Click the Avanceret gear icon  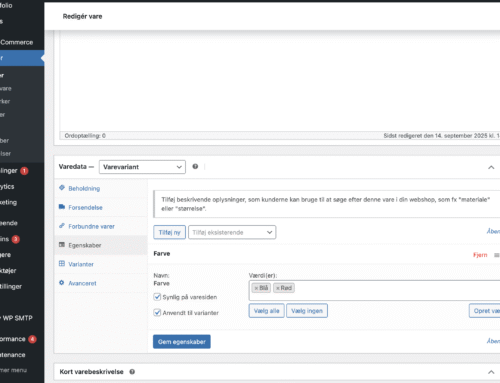[x=62, y=282]
